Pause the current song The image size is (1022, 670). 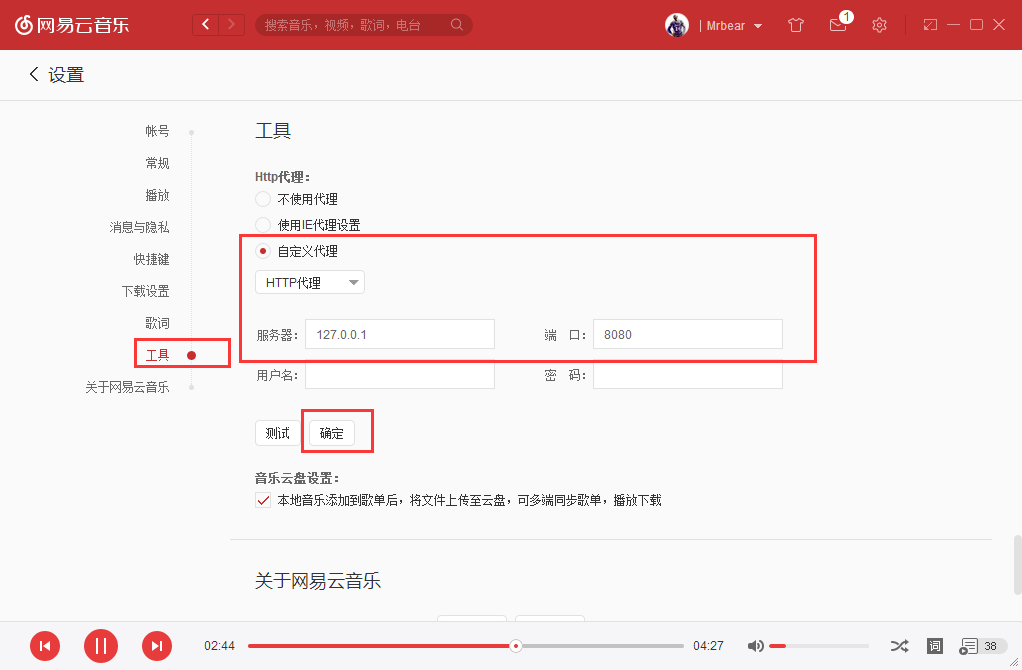(101, 646)
